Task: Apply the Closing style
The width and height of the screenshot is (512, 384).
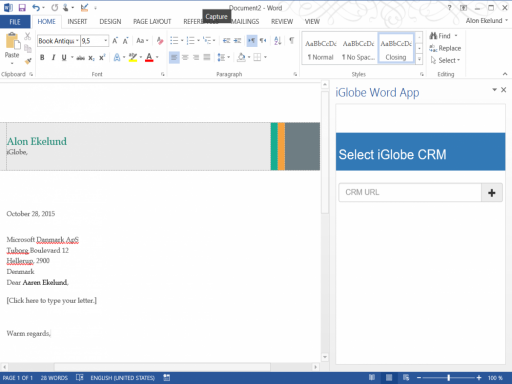Action: [396, 49]
